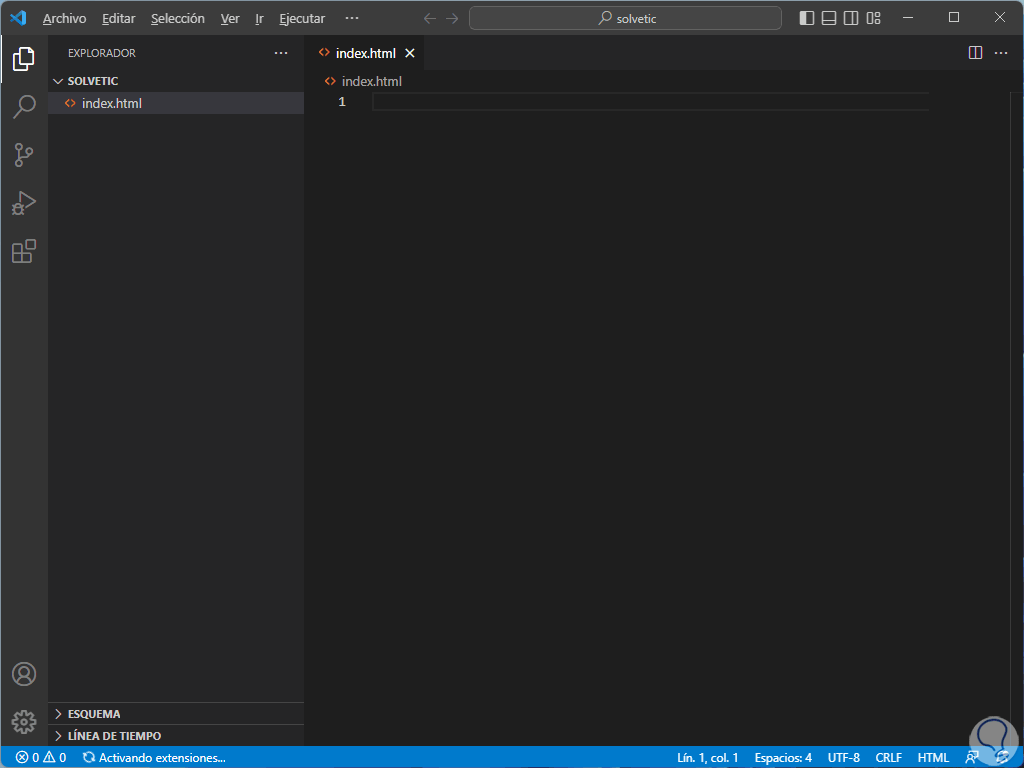This screenshot has width=1024, height=768.
Task: Expand the ESQUEMA section
Action: 176,714
